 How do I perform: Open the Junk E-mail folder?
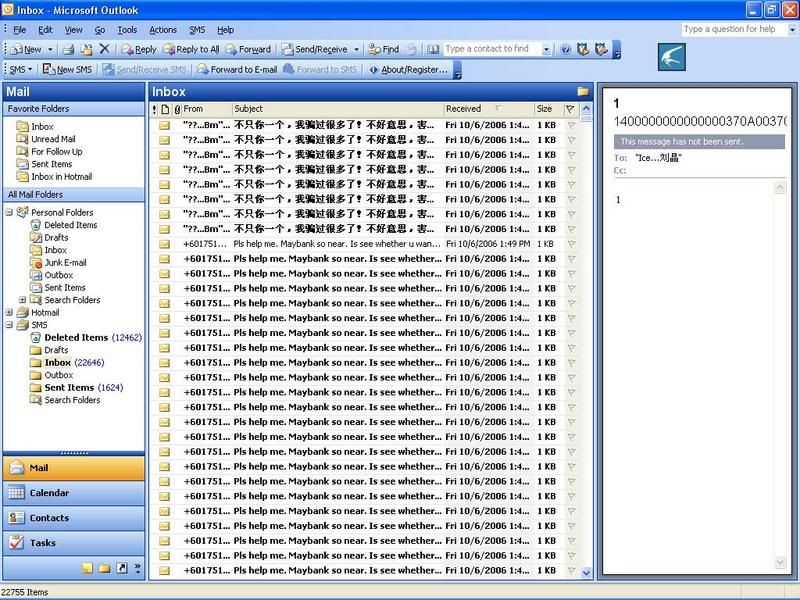(x=65, y=262)
